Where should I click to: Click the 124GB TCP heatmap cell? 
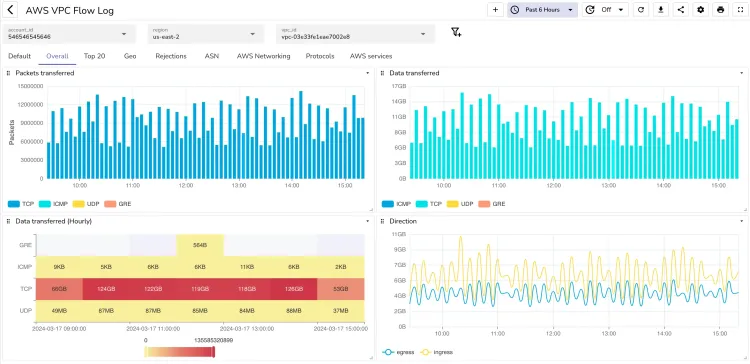106,289
